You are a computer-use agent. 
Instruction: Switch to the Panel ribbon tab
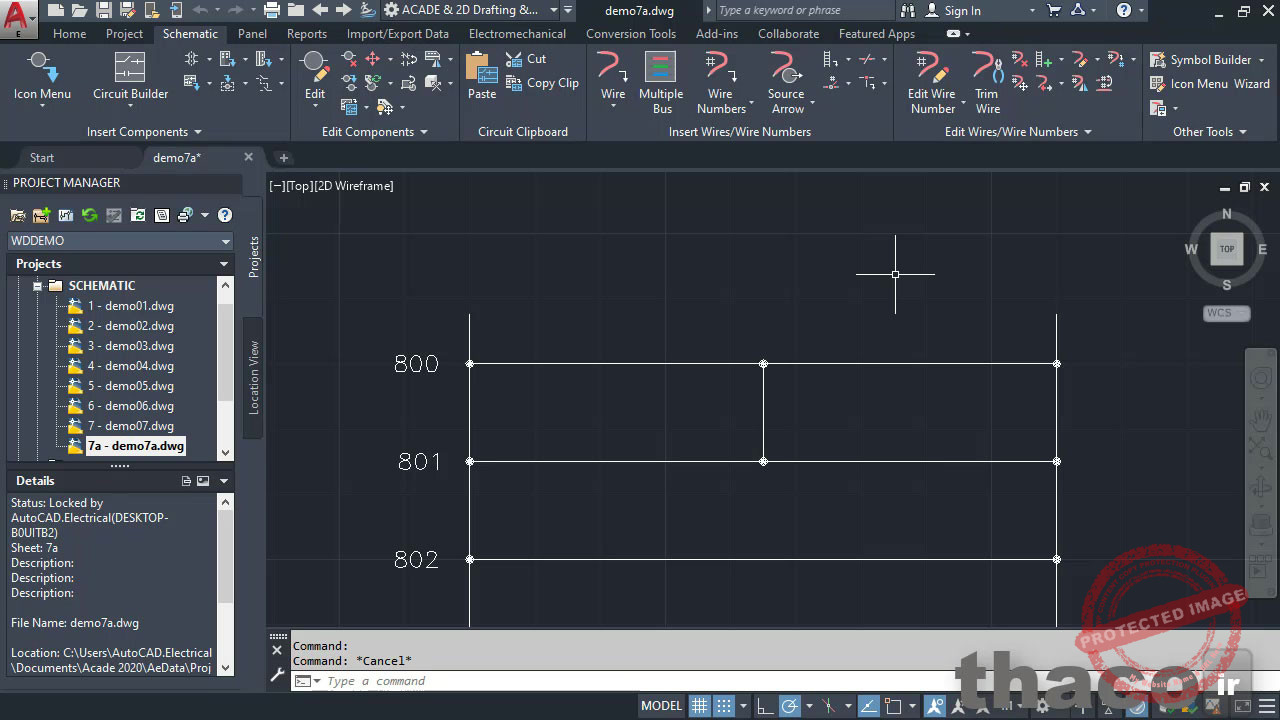(252, 34)
